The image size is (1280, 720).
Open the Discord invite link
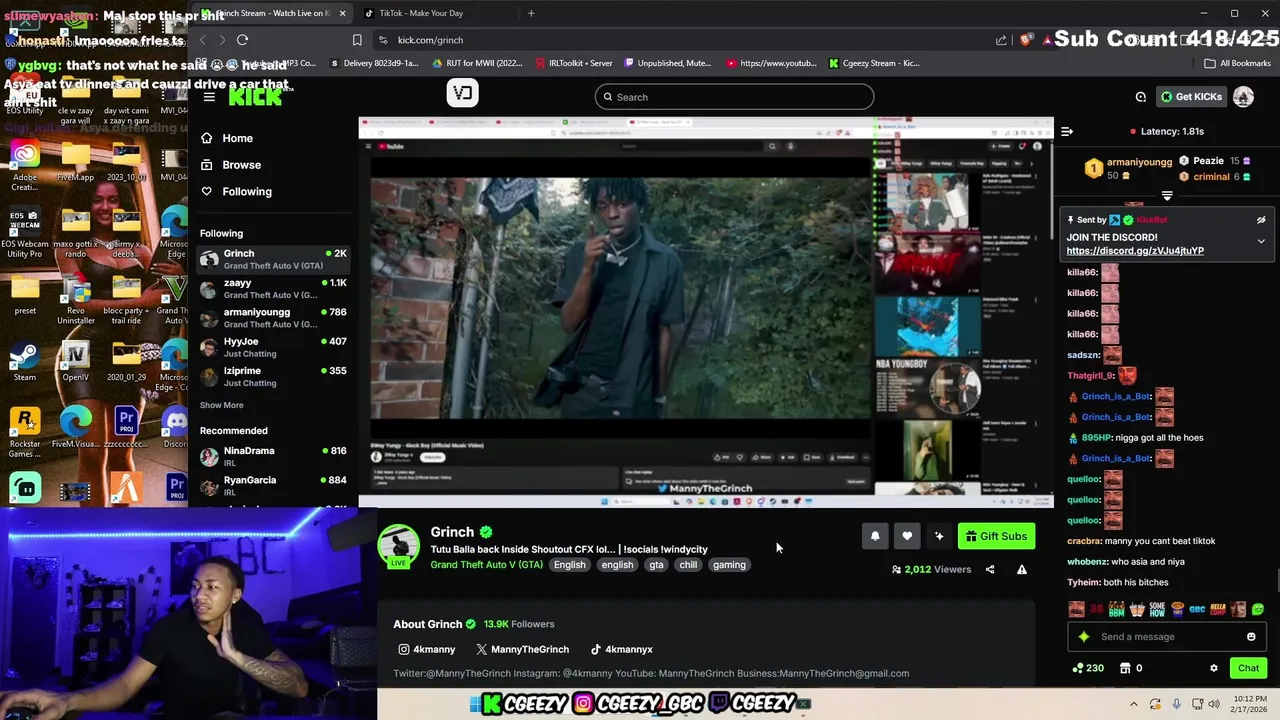[x=1135, y=251]
